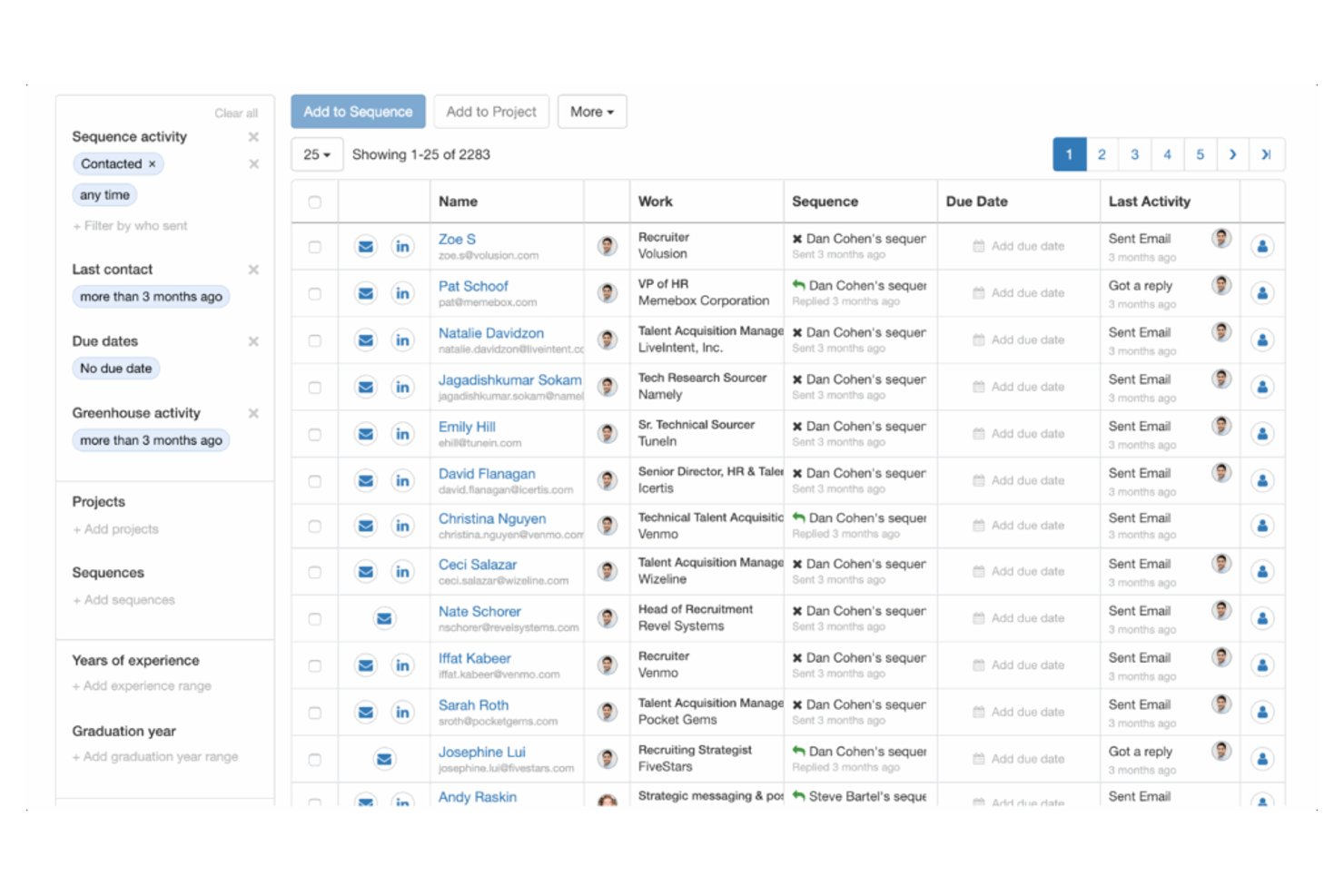
Task: Open the More dropdown menu
Action: coord(592,112)
